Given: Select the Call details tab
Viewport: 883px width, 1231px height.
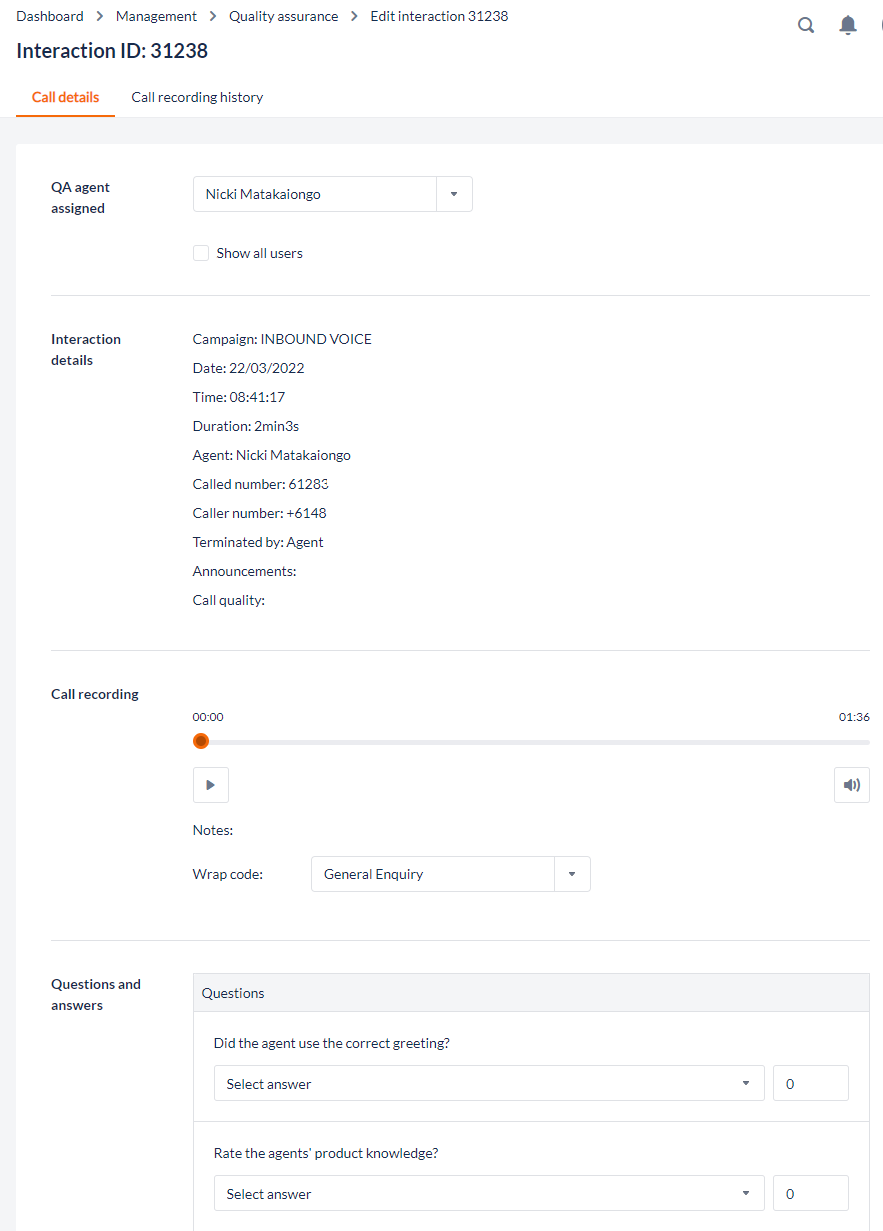Looking at the screenshot, I should [65, 97].
